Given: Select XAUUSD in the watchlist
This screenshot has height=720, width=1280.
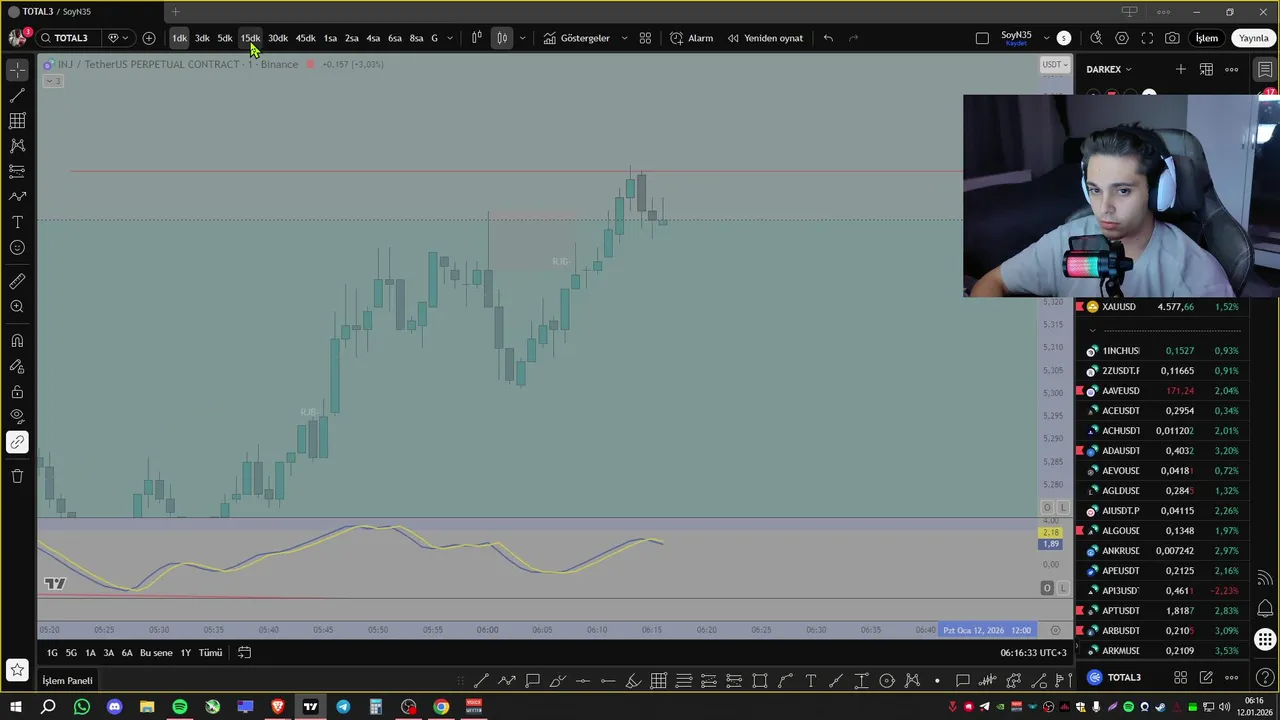Looking at the screenshot, I should tap(1160, 307).
